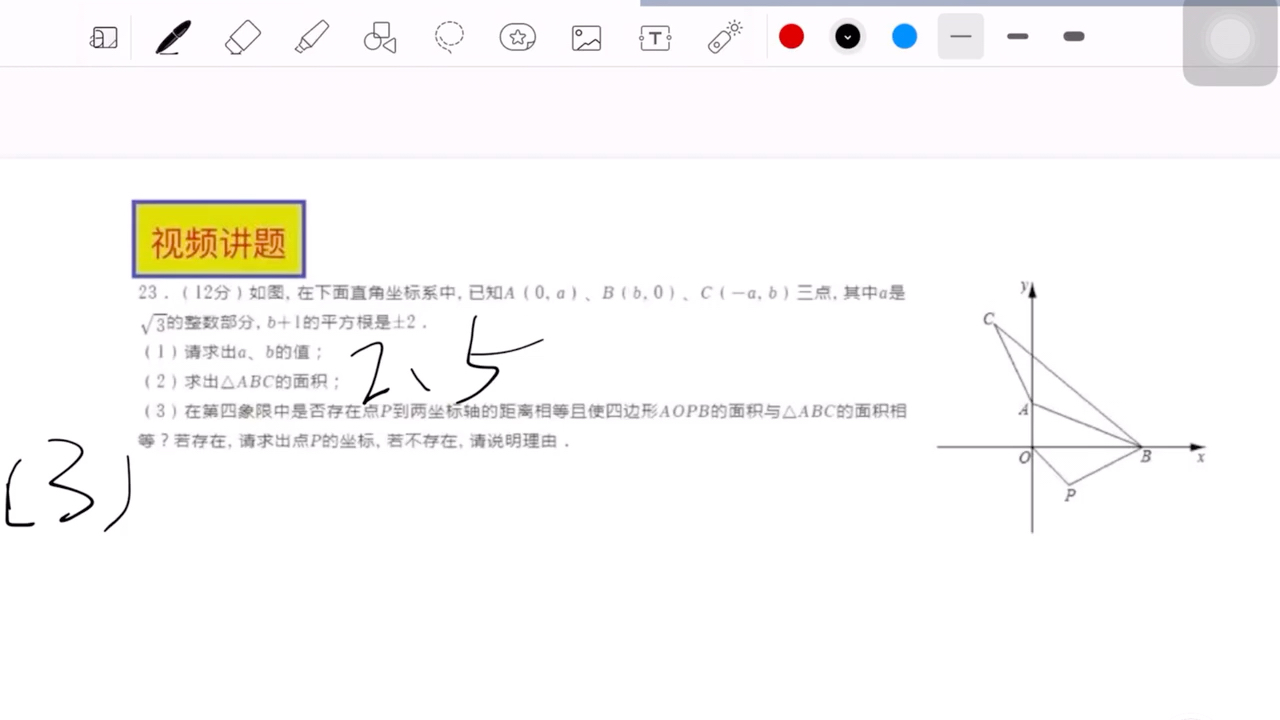Insert an image with Photo tool
Viewport: 1280px width, 720px height.
pyautogui.click(x=586, y=38)
